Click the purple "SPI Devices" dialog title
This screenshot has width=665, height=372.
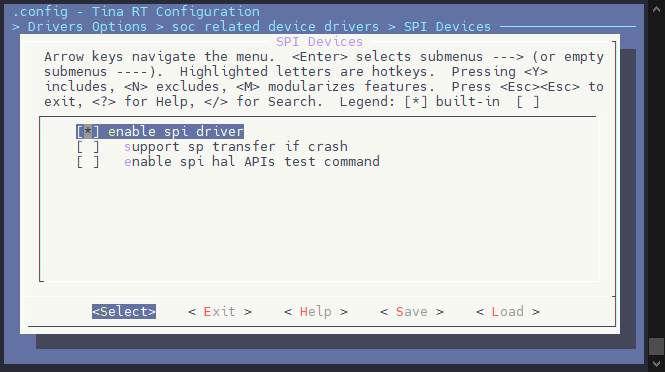point(319,42)
